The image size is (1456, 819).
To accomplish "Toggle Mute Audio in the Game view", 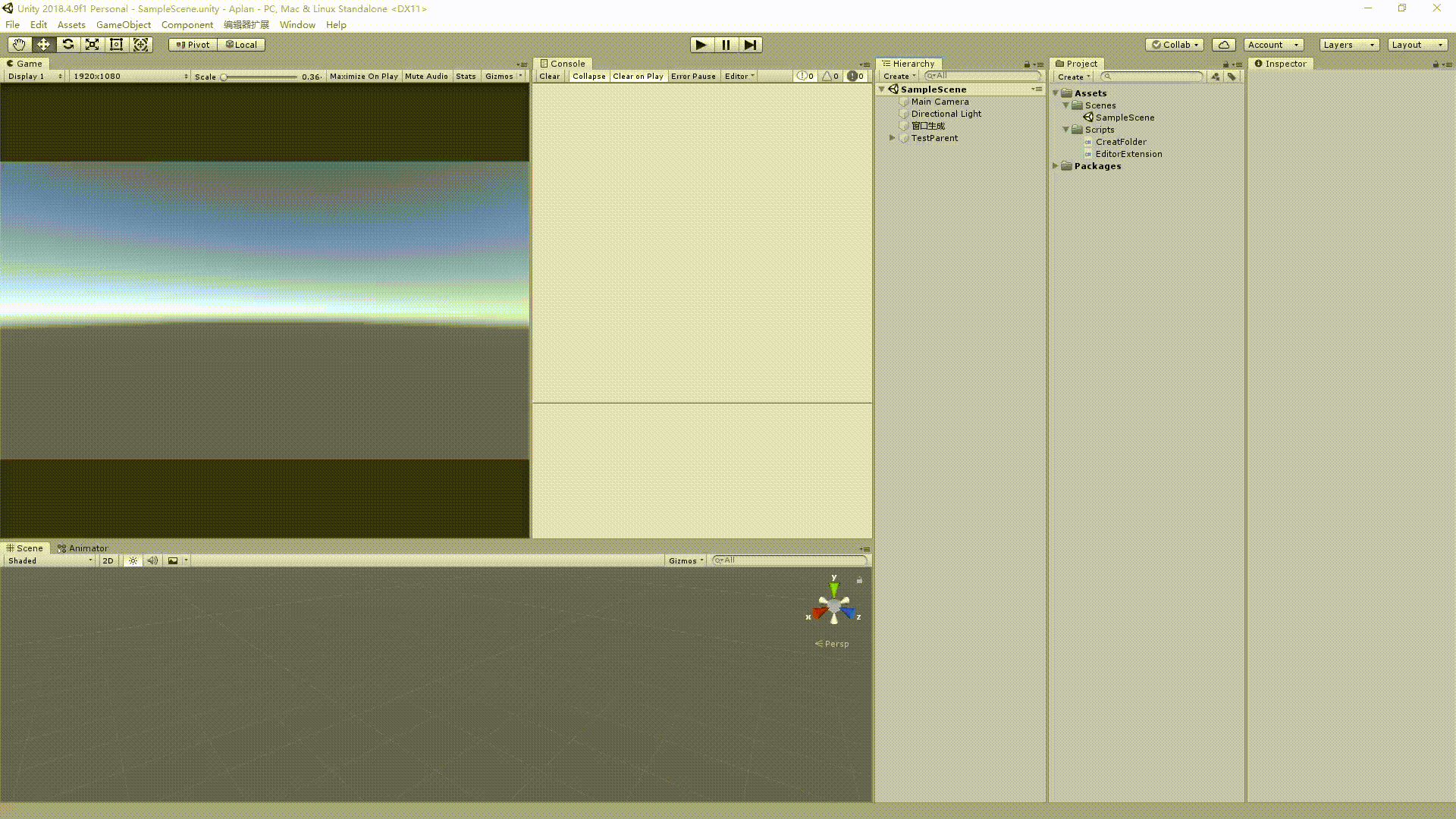I will click(426, 76).
